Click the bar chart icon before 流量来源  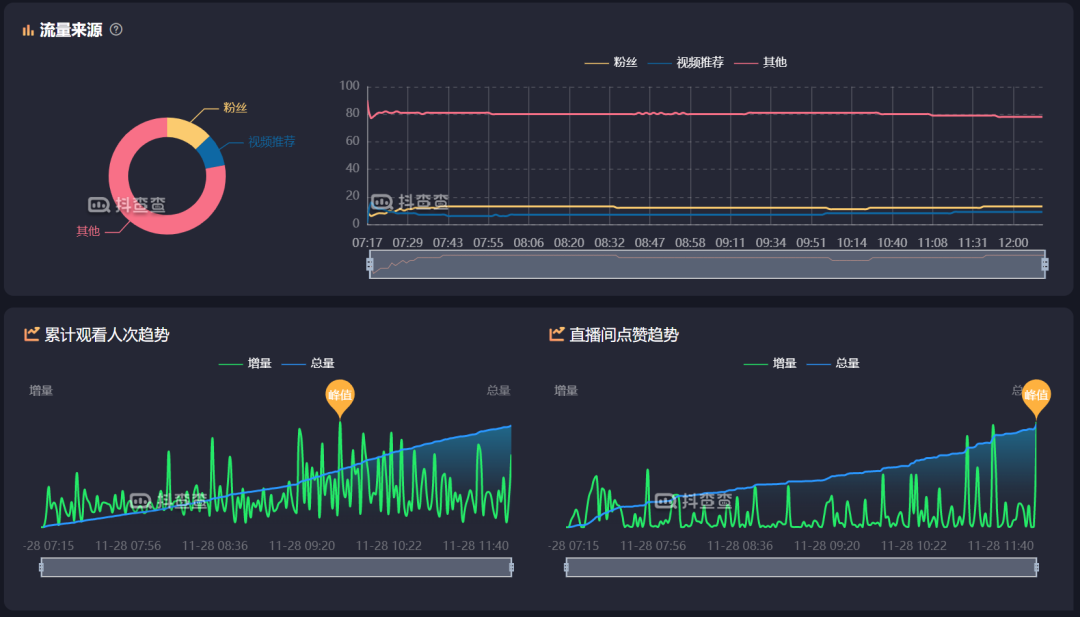click(28, 30)
